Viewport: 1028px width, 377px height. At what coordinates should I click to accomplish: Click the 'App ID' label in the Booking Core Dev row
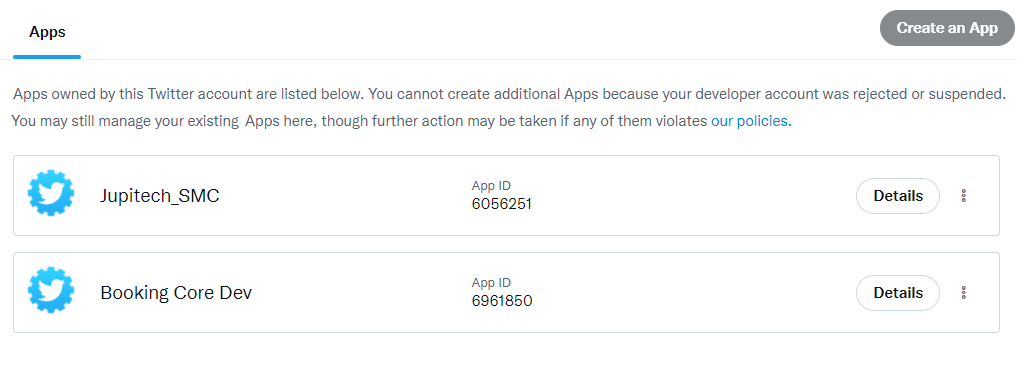pyautogui.click(x=490, y=283)
